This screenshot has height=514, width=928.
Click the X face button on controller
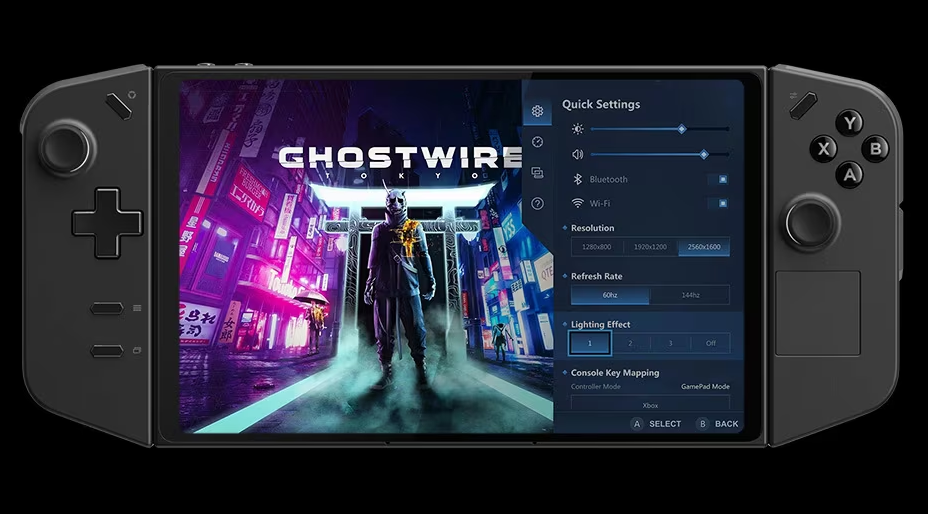[824, 149]
